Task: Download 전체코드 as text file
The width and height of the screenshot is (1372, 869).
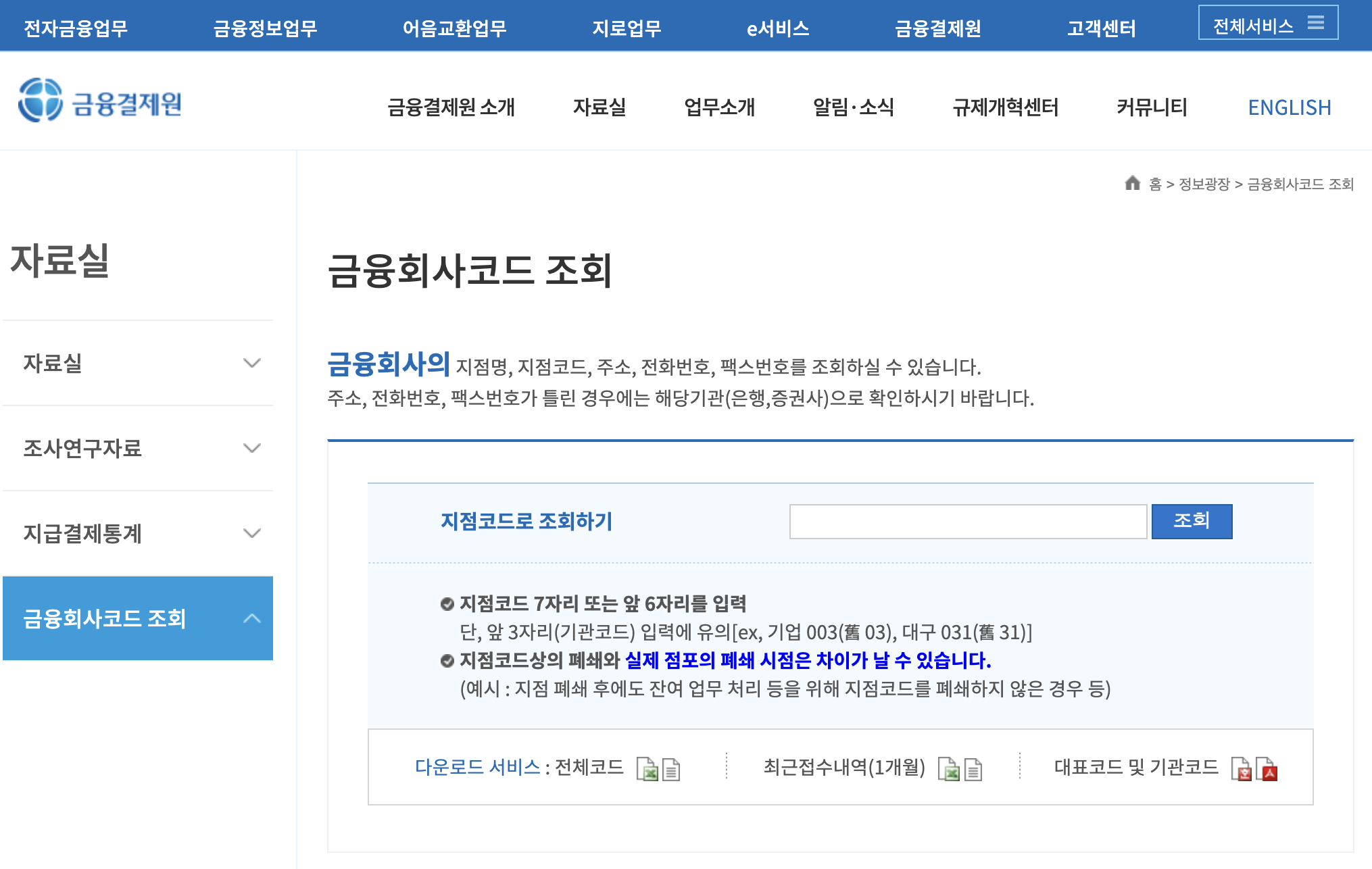Action: [x=671, y=769]
